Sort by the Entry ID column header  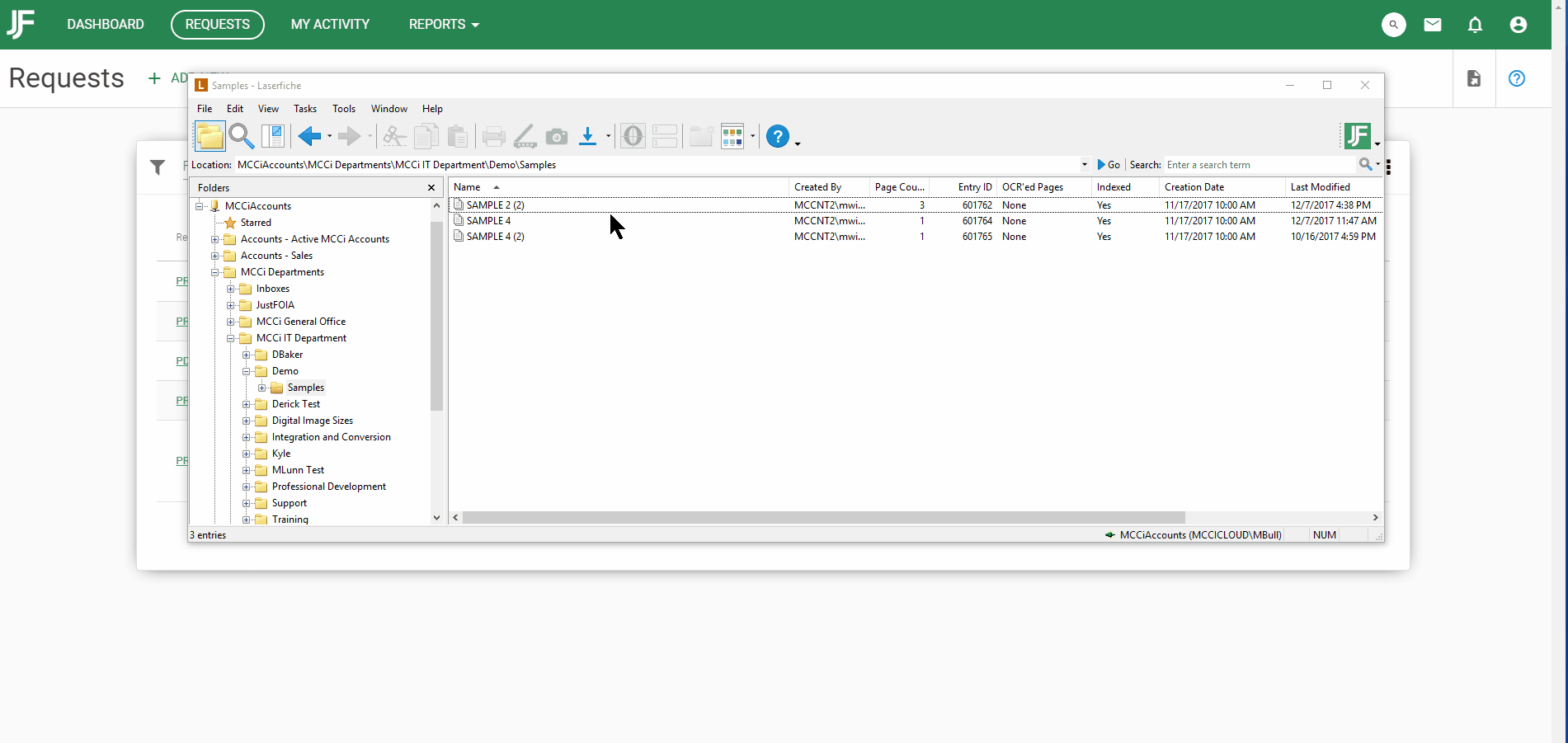[963, 187]
